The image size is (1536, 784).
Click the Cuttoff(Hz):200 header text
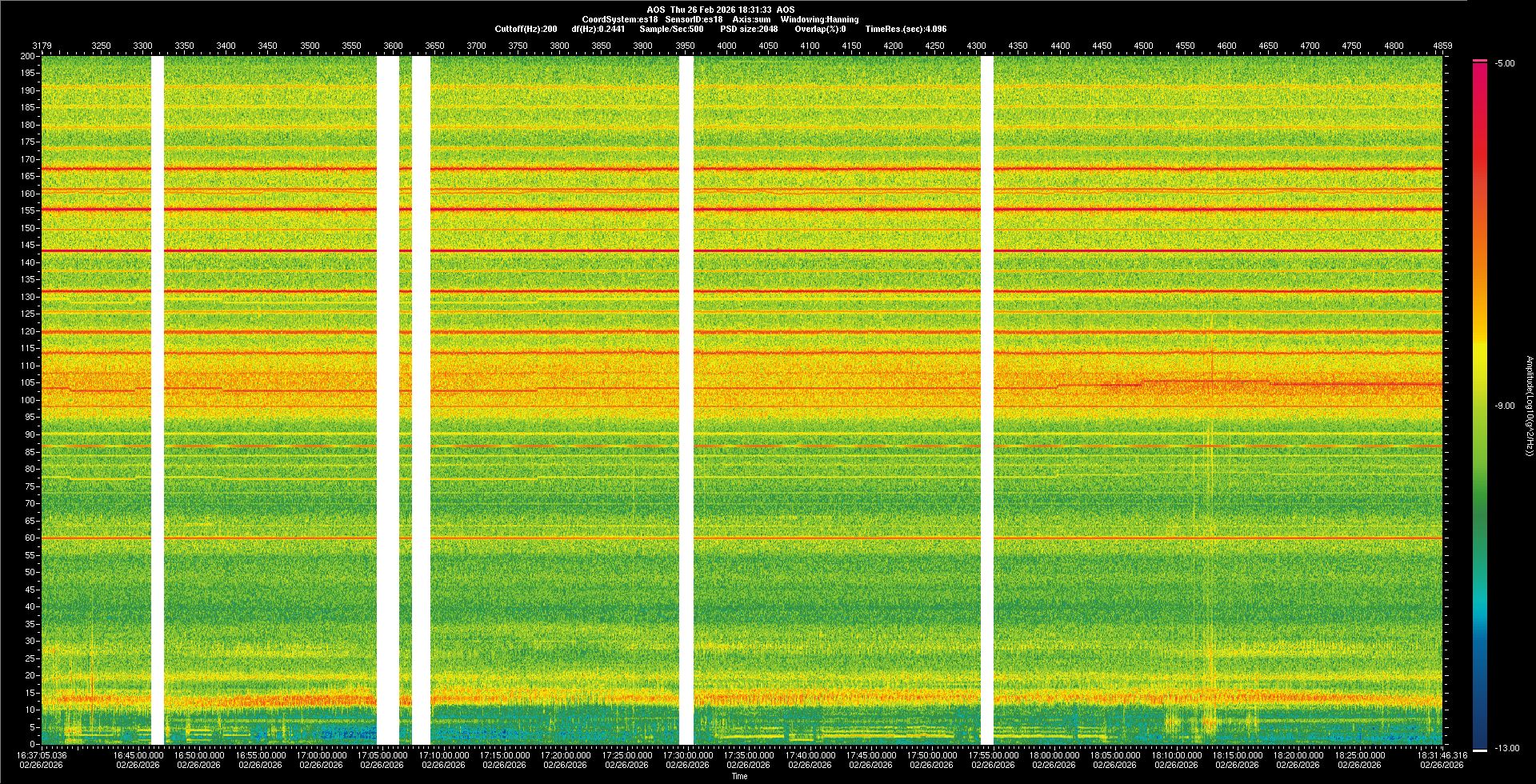tap(526, 30)
